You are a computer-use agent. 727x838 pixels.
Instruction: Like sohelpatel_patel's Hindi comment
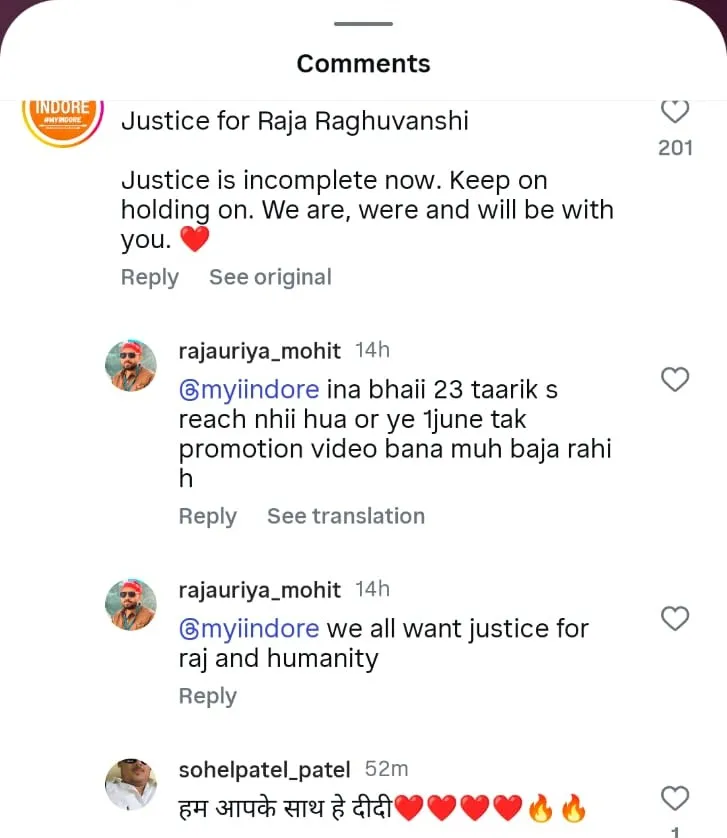pyautogui.click(x=676, y=798)
